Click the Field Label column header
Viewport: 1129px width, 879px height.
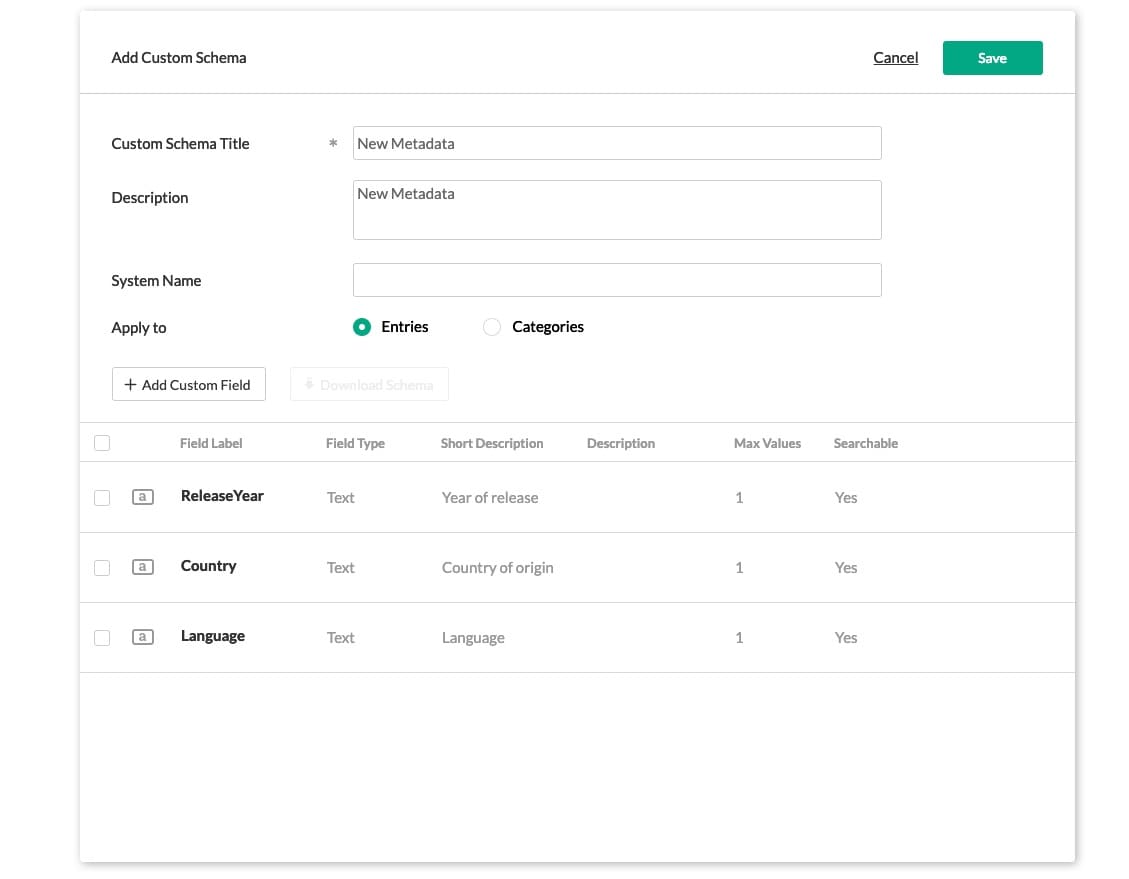[211, 443]
